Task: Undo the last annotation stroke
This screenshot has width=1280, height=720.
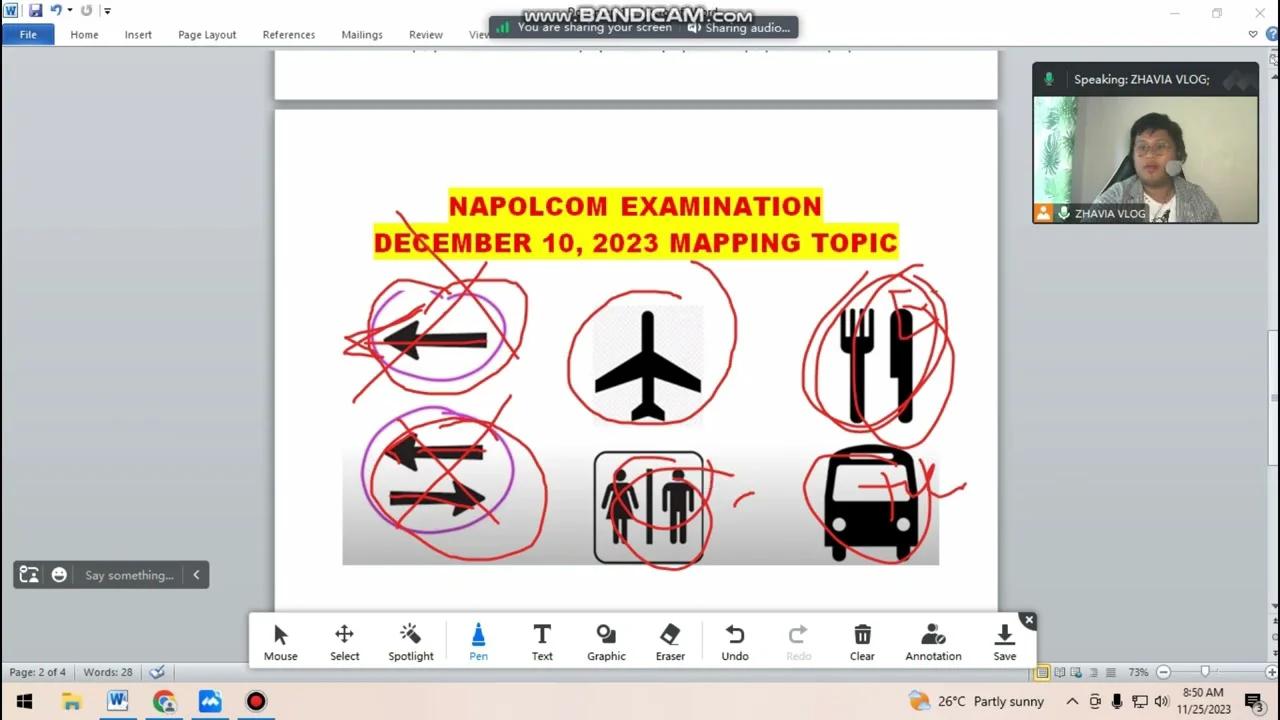Action: (x=735, y=640)
